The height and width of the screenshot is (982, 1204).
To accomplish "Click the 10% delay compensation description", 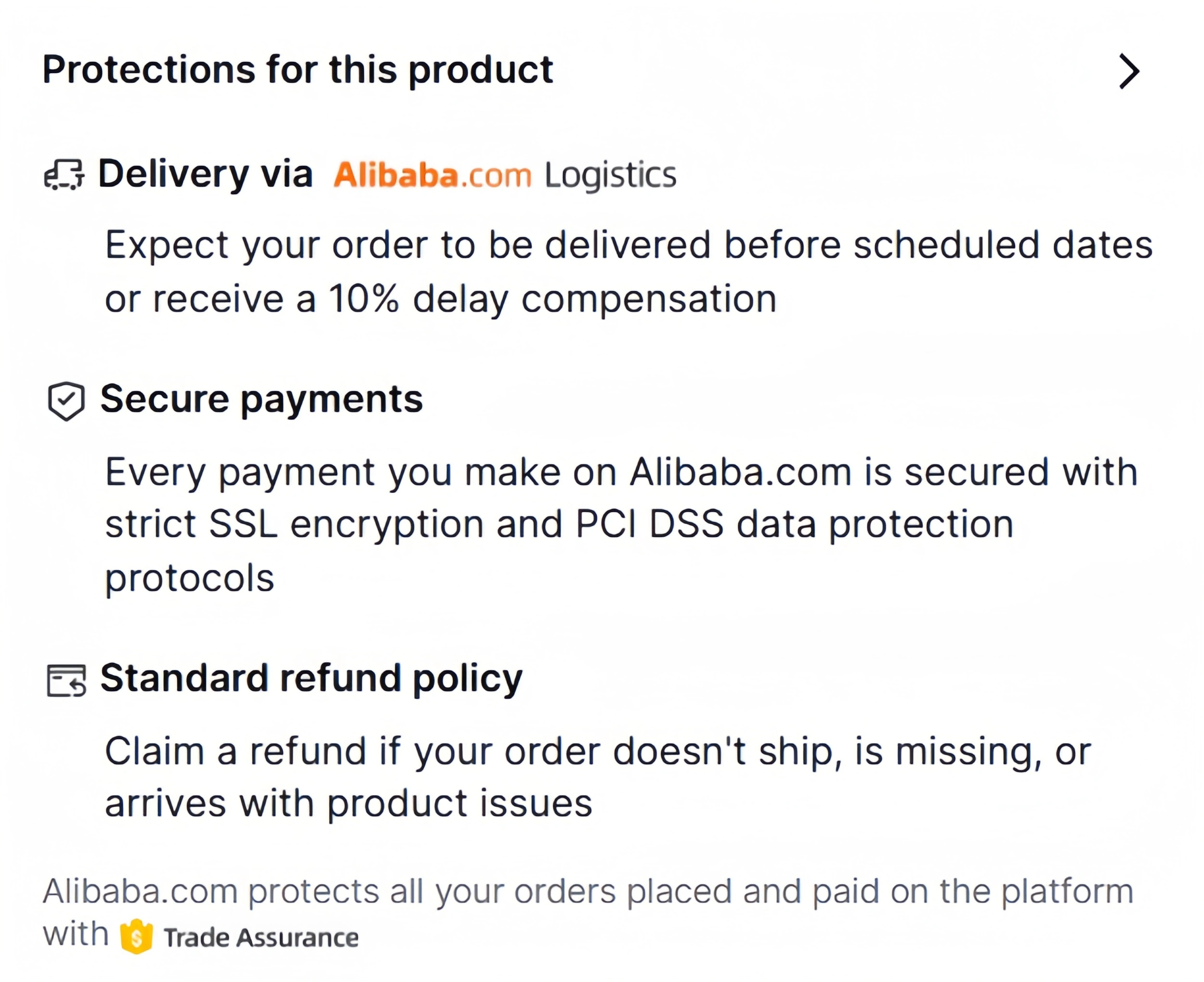I will pos(628,272).
